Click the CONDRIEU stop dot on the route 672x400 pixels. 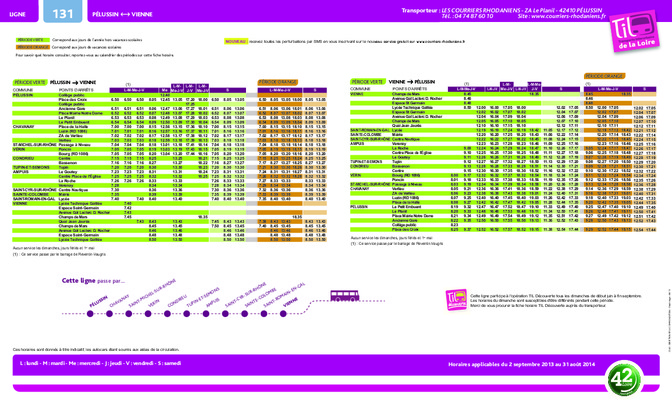click(x=167, y=314)
